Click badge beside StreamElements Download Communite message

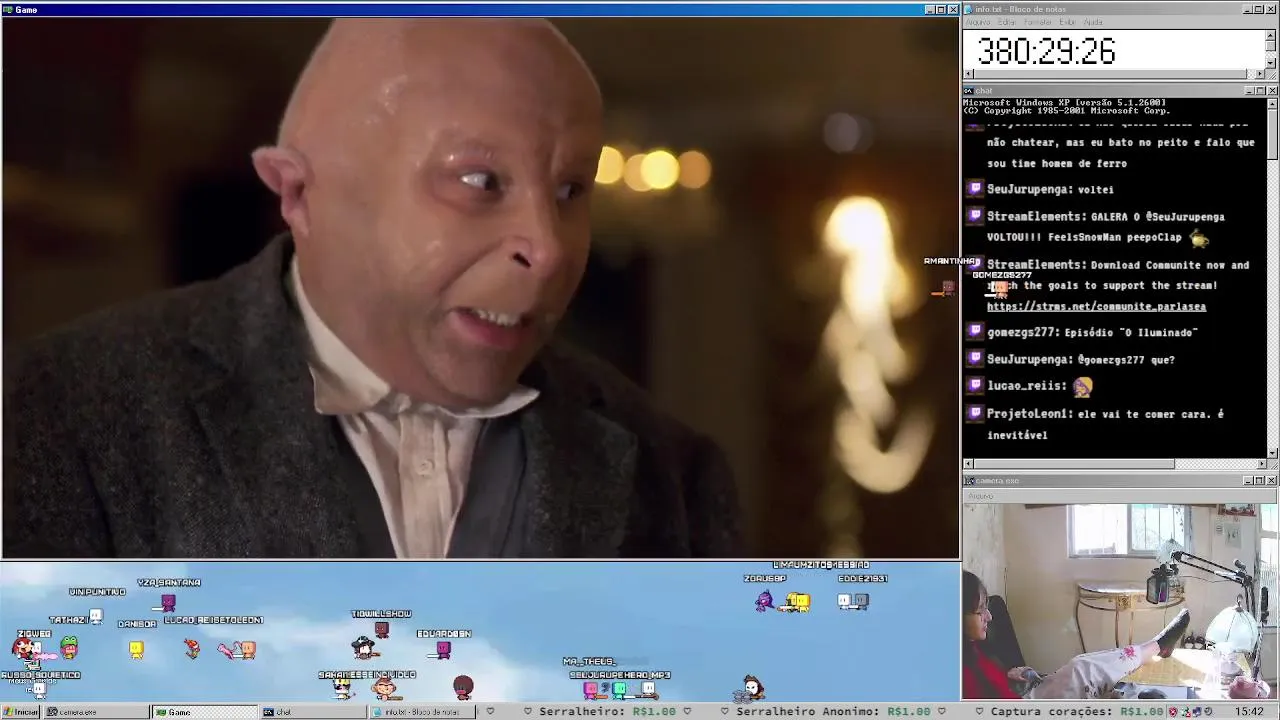click(975, 264)
